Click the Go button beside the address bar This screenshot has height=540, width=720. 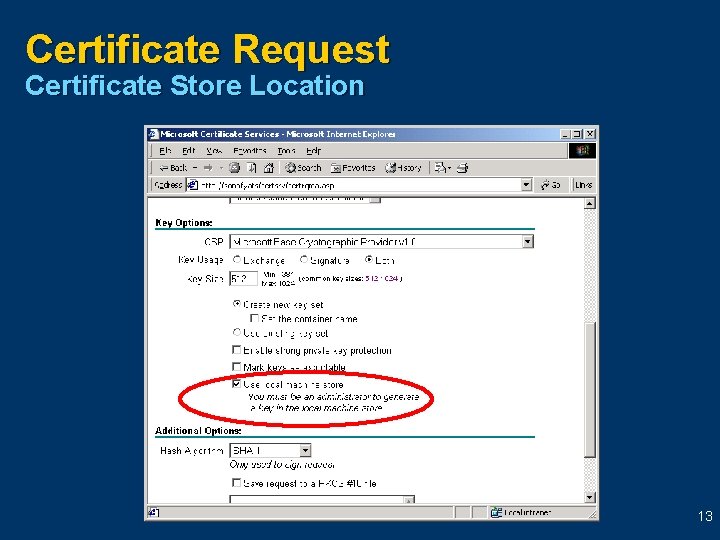pos(551,185)
